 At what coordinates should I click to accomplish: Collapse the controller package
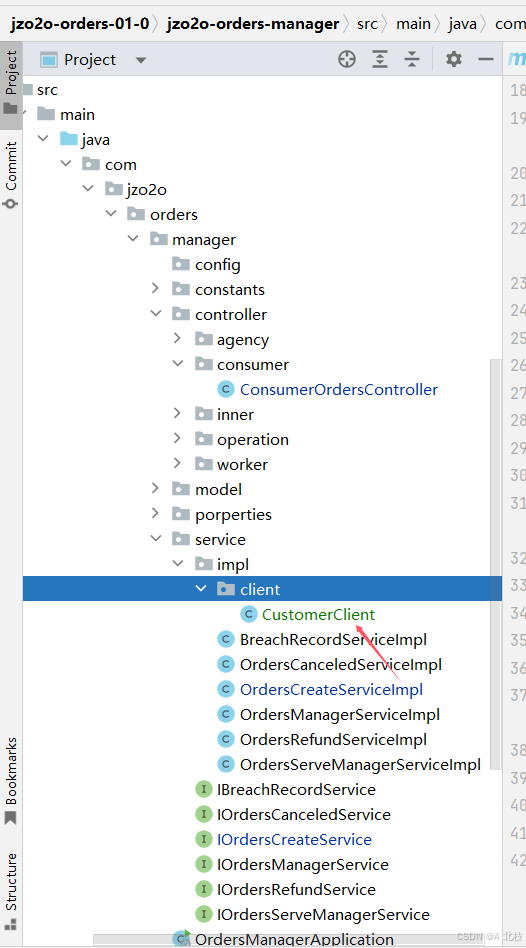tap(155, 313)
